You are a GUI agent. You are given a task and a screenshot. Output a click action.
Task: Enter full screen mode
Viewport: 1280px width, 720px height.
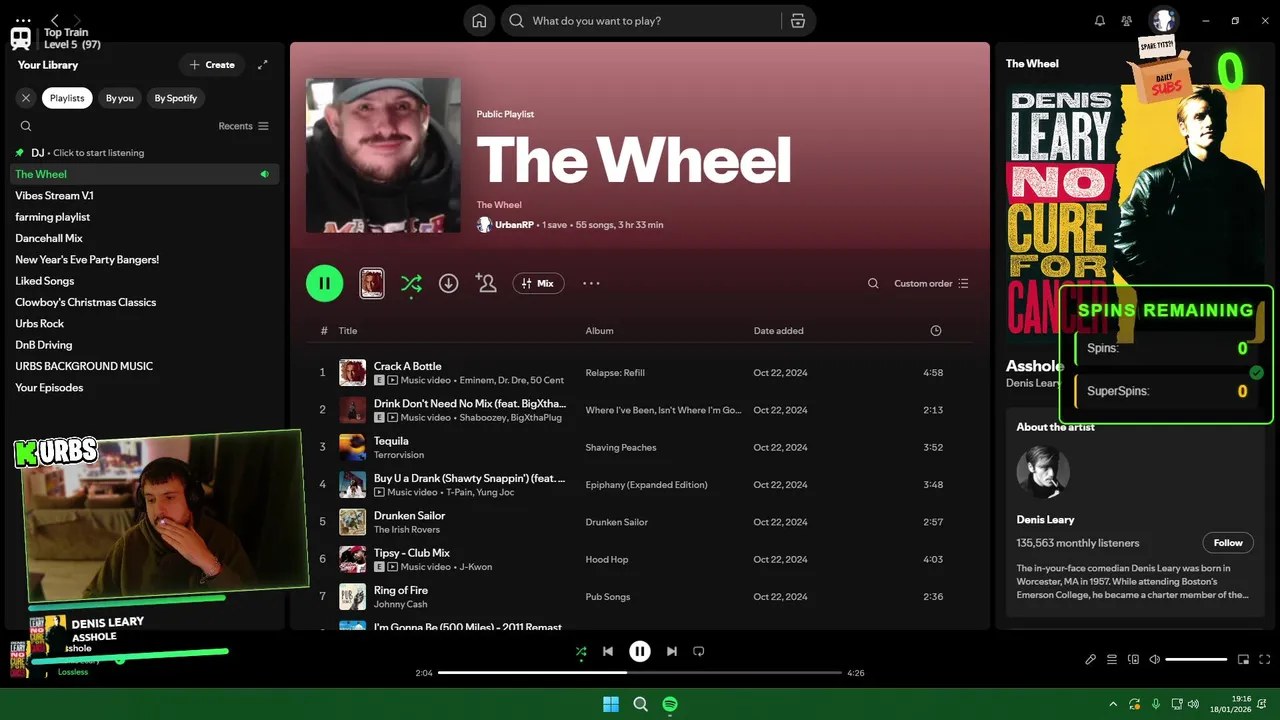pos(1265,659)
